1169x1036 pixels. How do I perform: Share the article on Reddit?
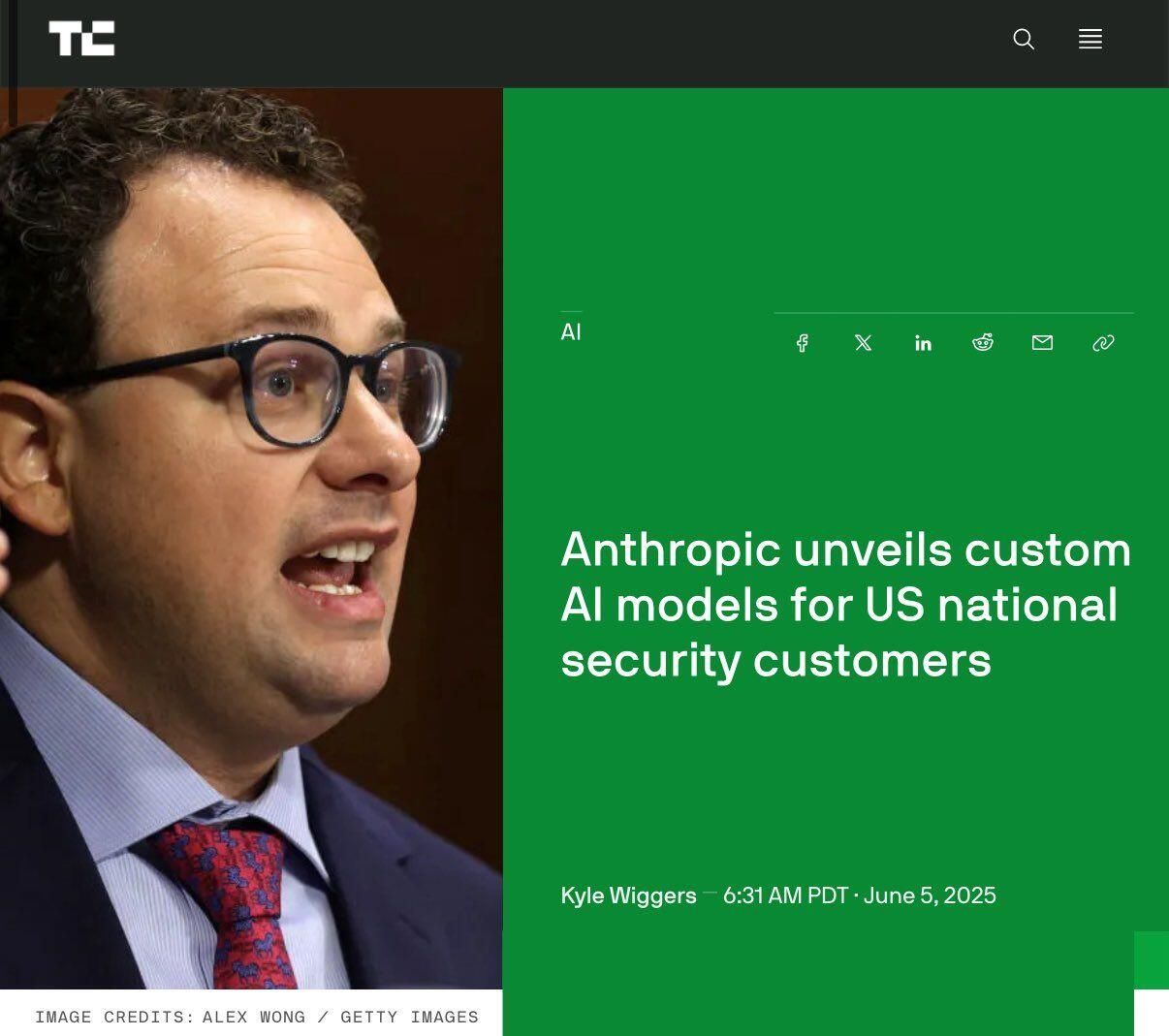(983, 343)
